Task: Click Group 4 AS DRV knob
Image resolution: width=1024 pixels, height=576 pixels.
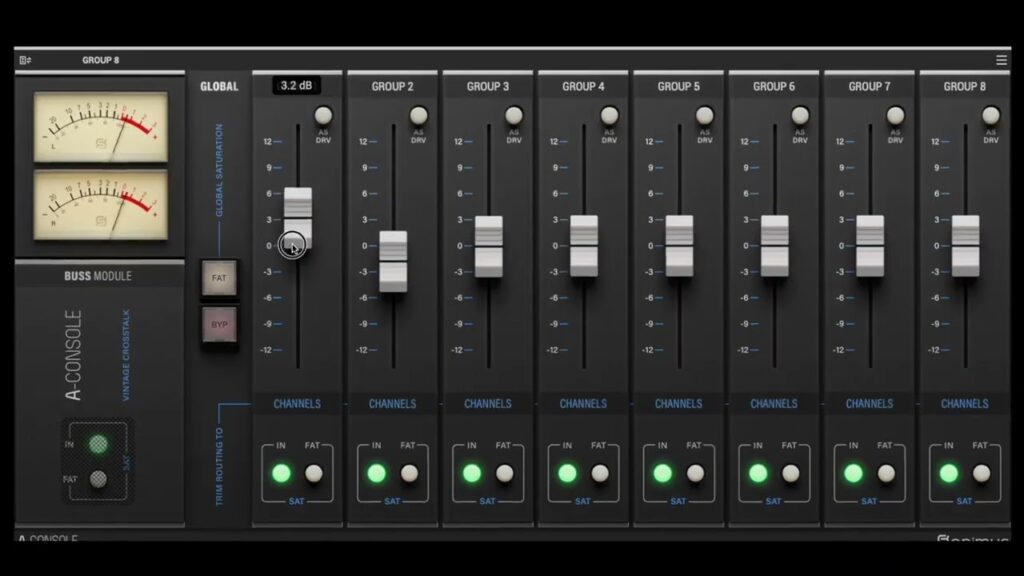Action: (x=609, y=116)
